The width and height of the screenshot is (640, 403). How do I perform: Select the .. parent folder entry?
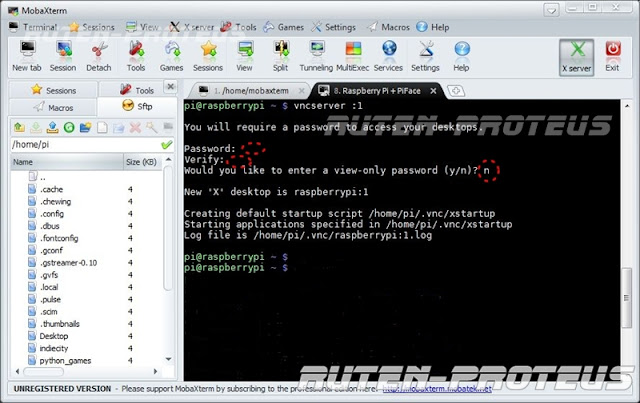click(37, 177)
